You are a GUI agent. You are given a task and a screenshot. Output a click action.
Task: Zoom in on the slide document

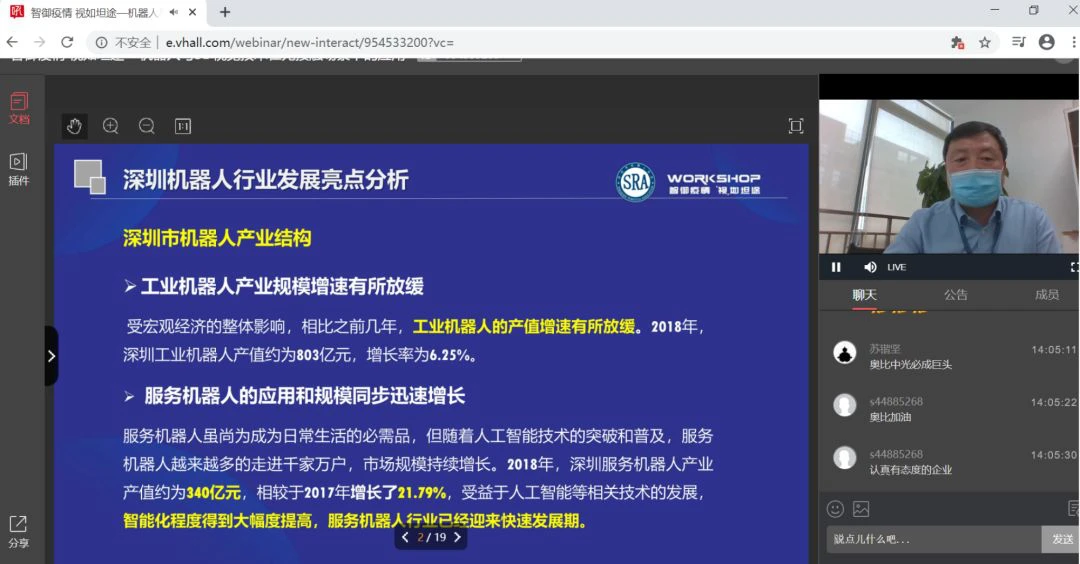(x=111, y=126)
